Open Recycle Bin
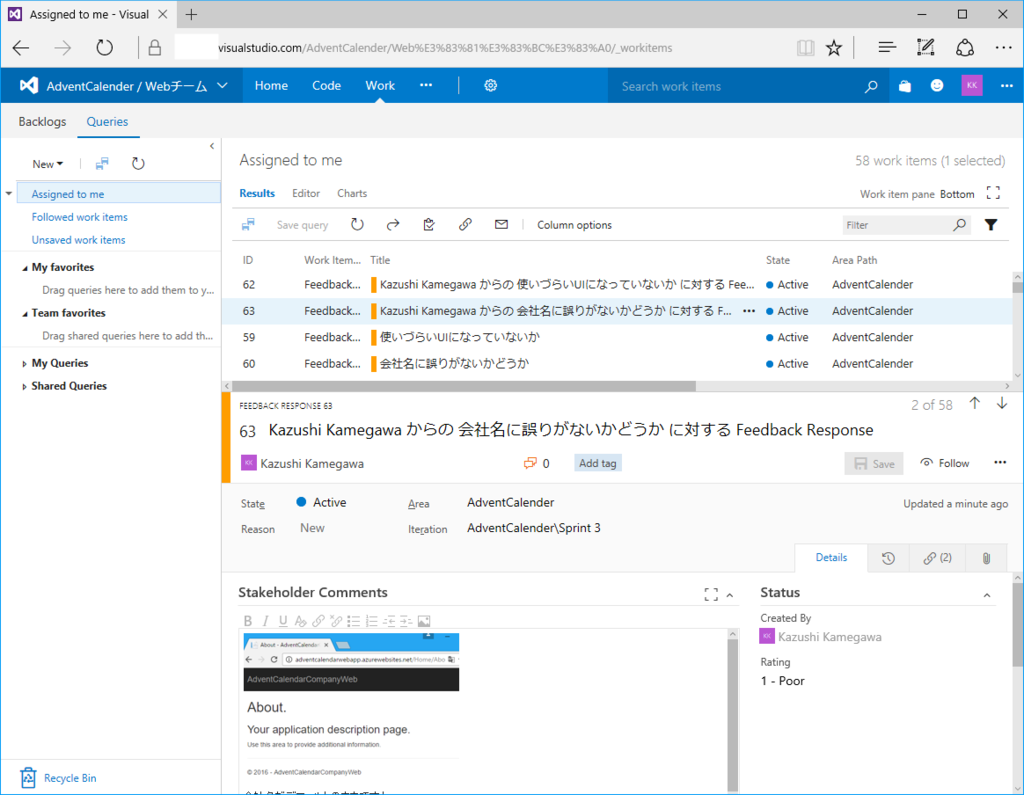1024x795 pixels. [57, 778]
